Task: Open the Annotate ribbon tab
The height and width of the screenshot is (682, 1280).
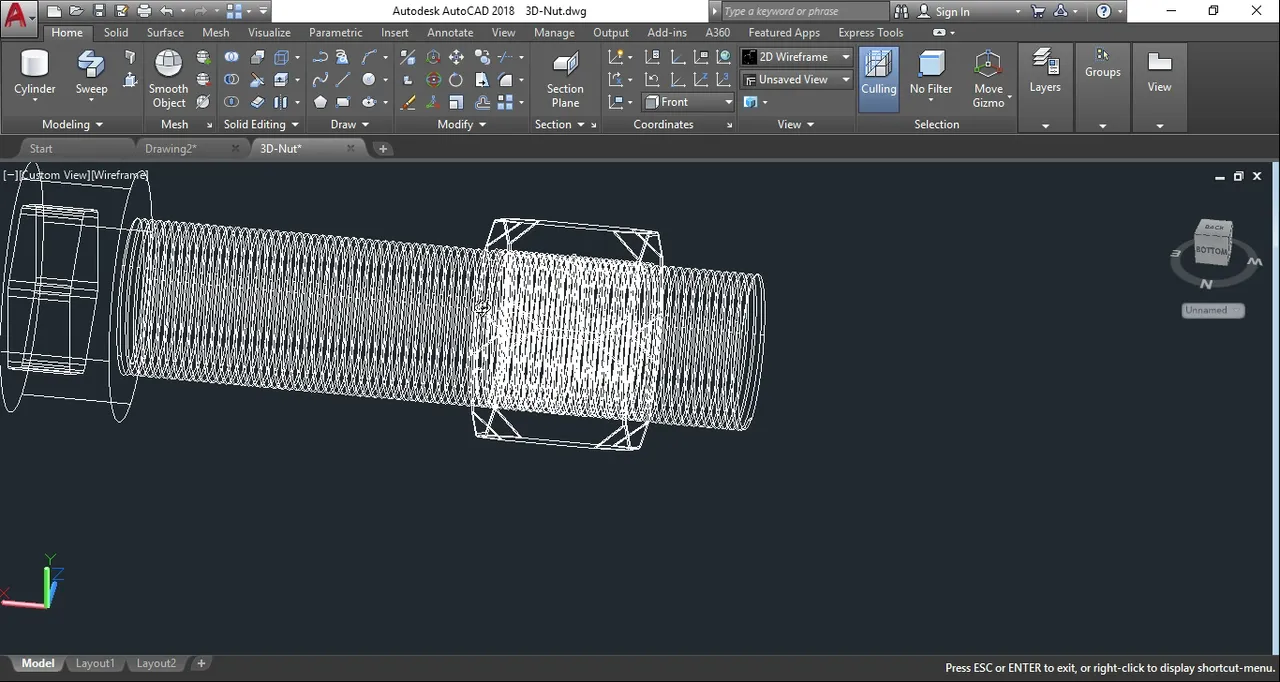Action: tap(450, 32)
